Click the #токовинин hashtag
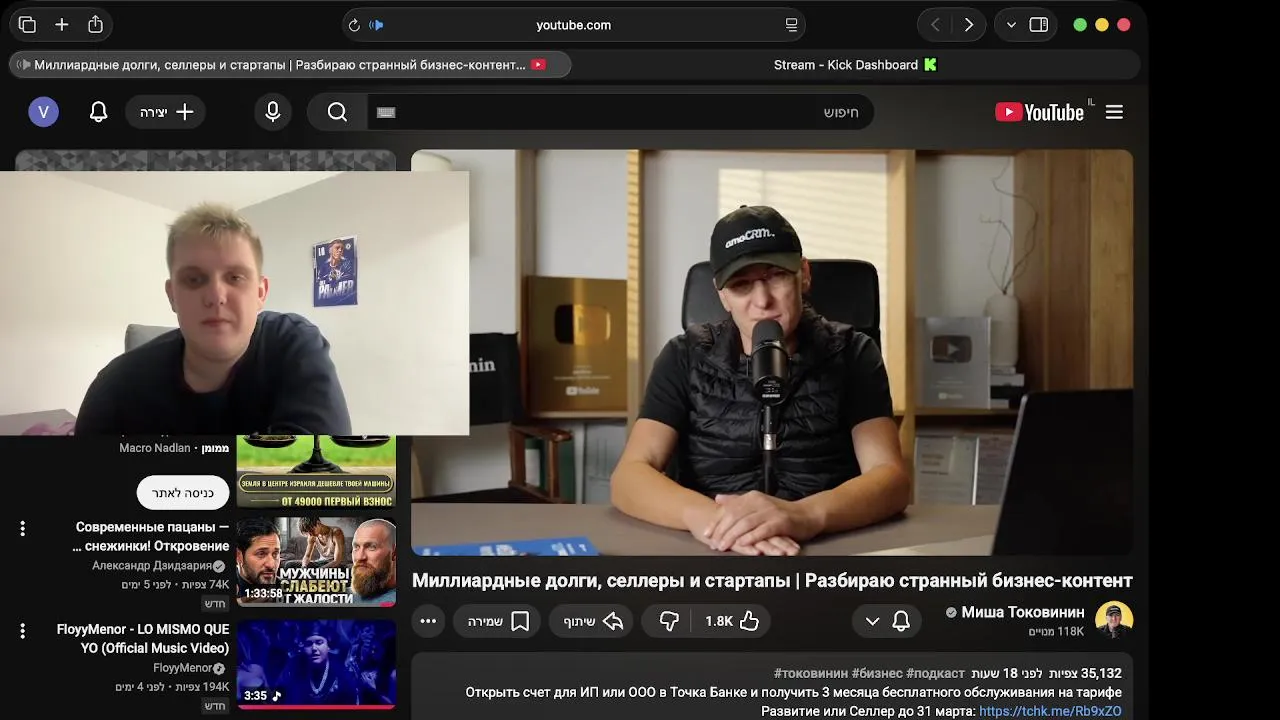The height and width of the screenshot is (720, 1280). pyautogui.click(x=810, y=673)
